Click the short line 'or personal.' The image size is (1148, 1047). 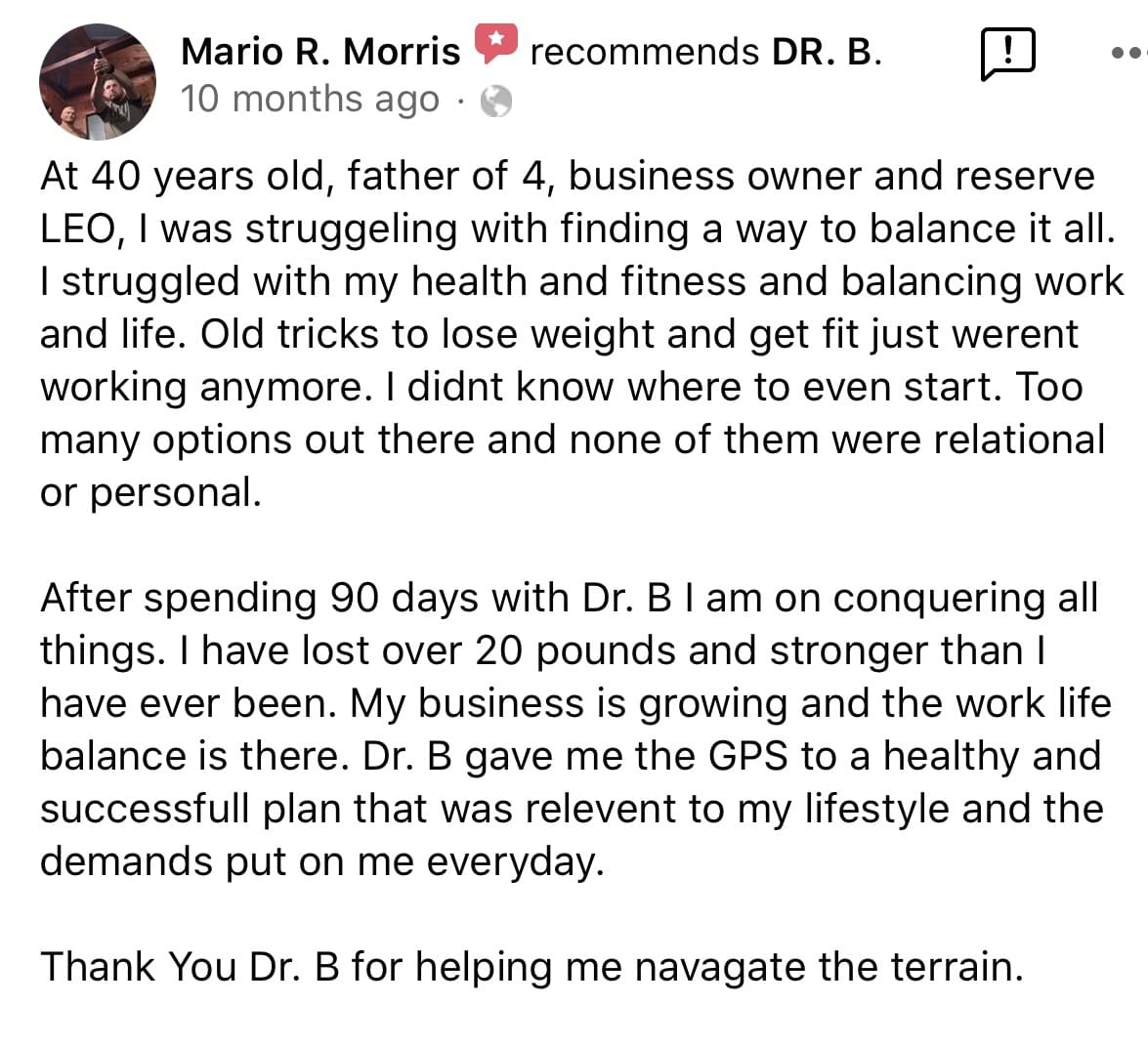(150, 493)
